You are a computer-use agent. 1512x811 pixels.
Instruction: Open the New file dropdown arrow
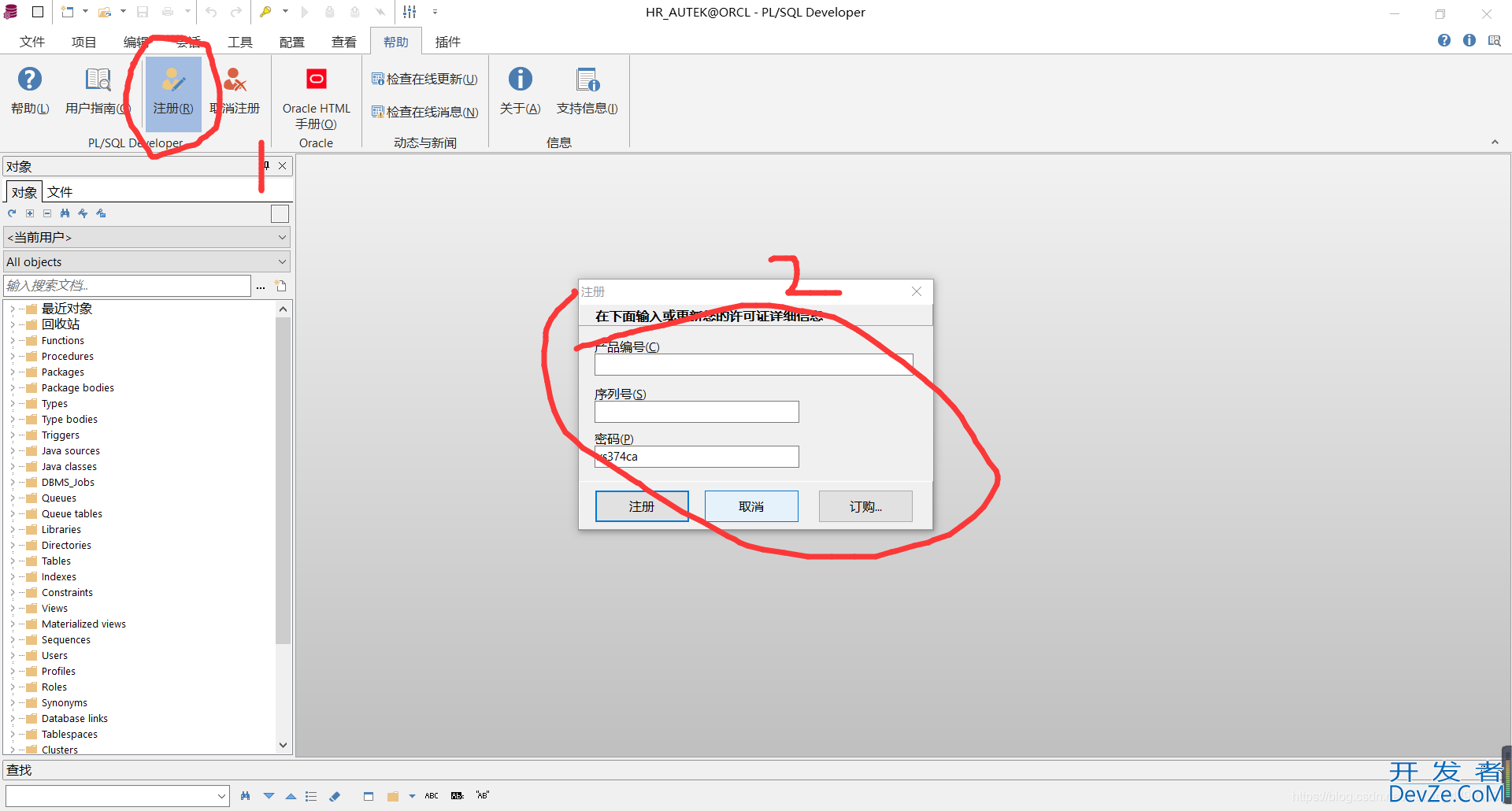[x=85, y=12]
